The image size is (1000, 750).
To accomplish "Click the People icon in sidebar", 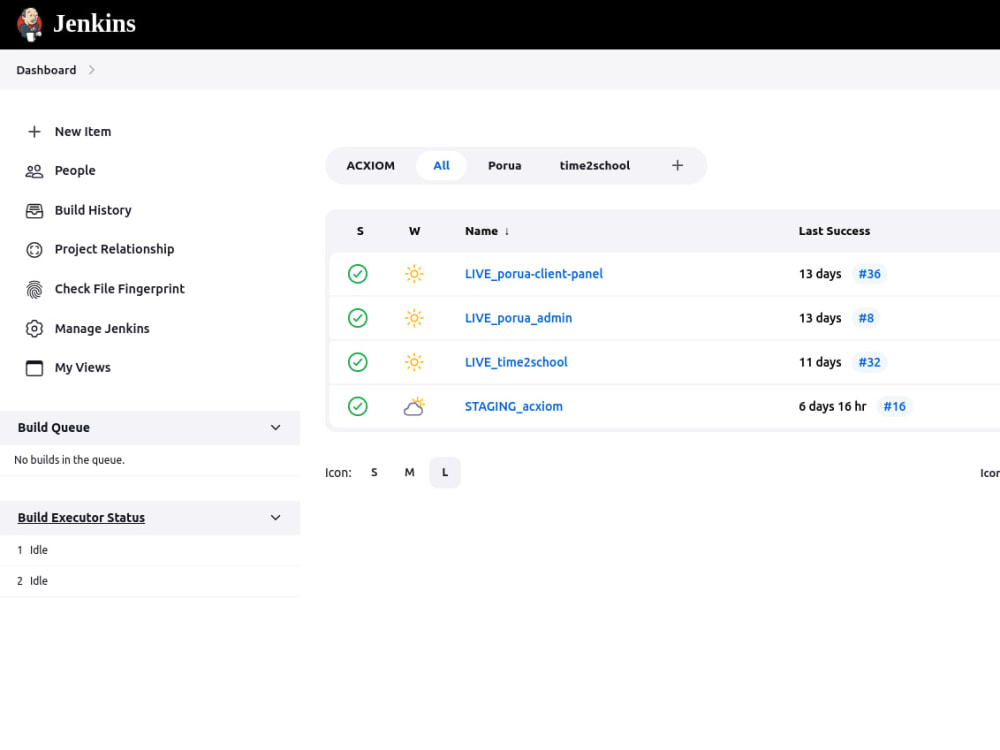I will pyautogui.click(x=34, y=171).
